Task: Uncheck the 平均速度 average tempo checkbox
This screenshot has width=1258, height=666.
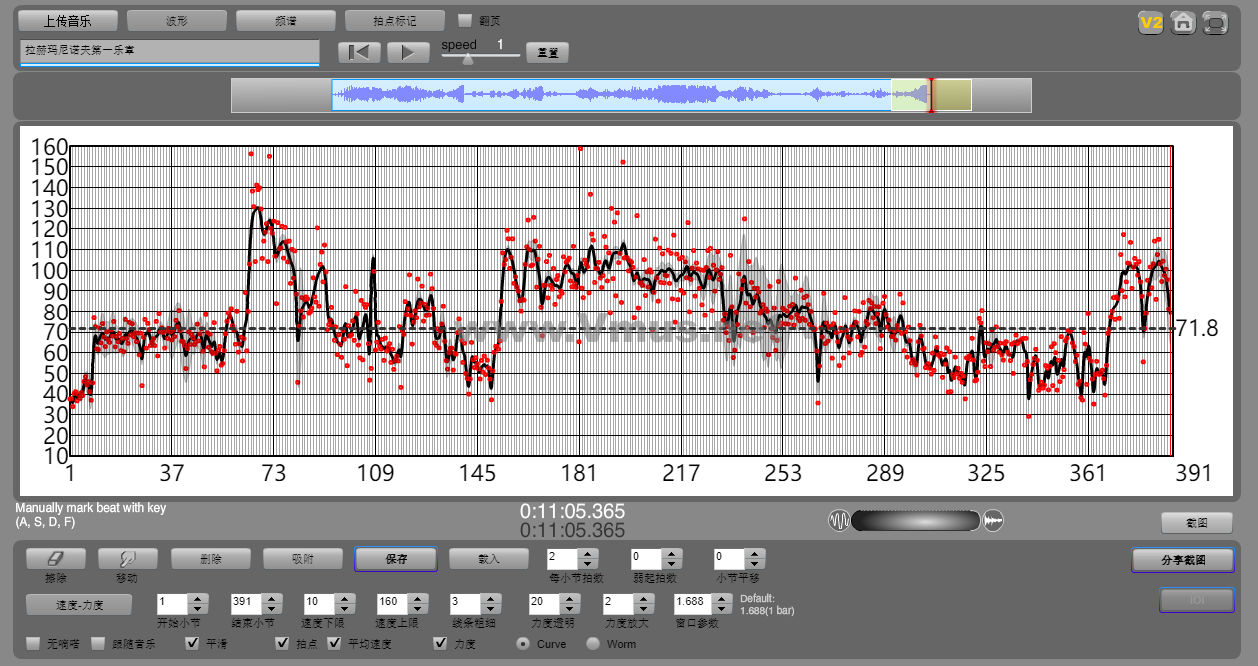Action: pos(334,643)
